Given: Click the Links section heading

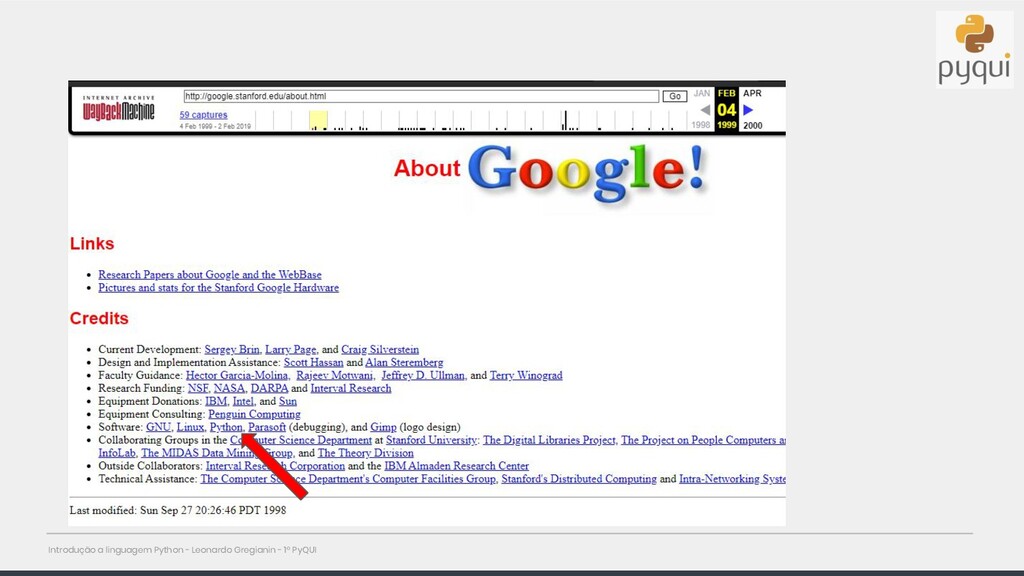Looking at the screenshot, I should click(x=92, y=244).
